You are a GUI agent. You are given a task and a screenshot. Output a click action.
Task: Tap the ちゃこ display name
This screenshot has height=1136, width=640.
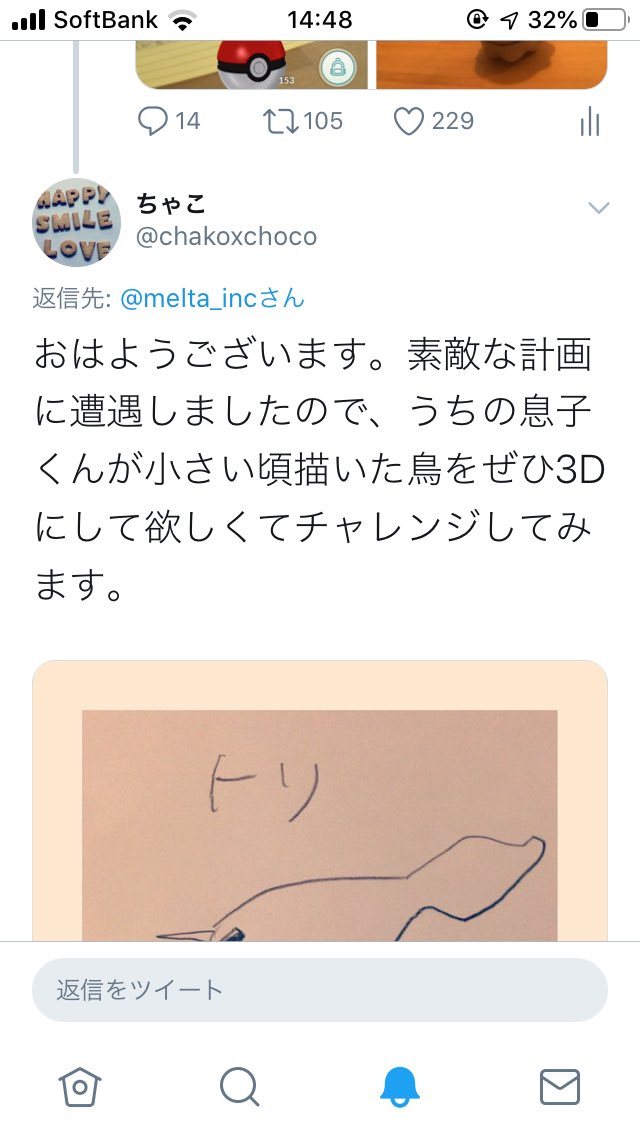click(x=171, y=204)
